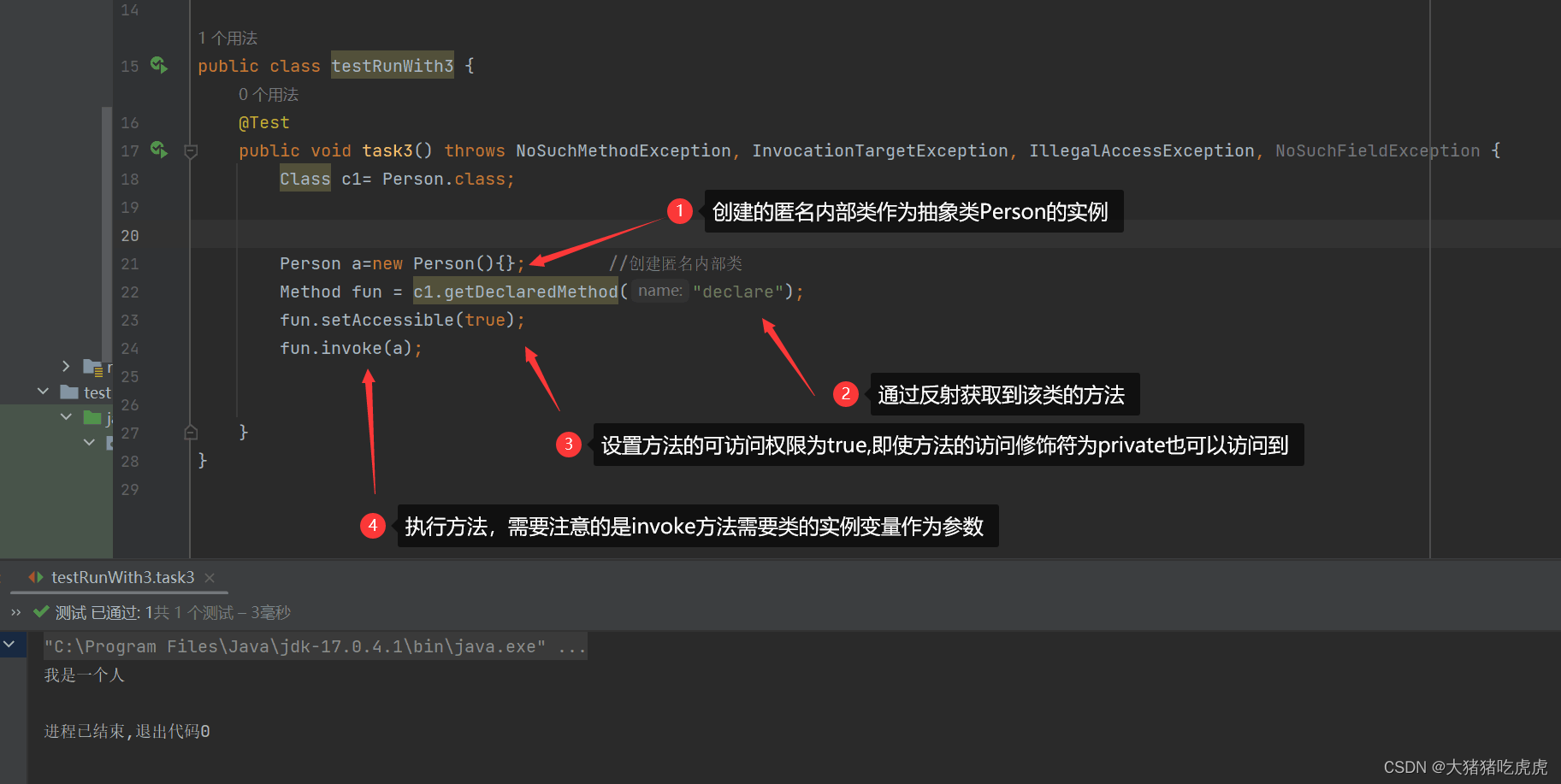Click c1.getDeclaredMethod call on line 22
1561x784 pixels.
[516, 292]
